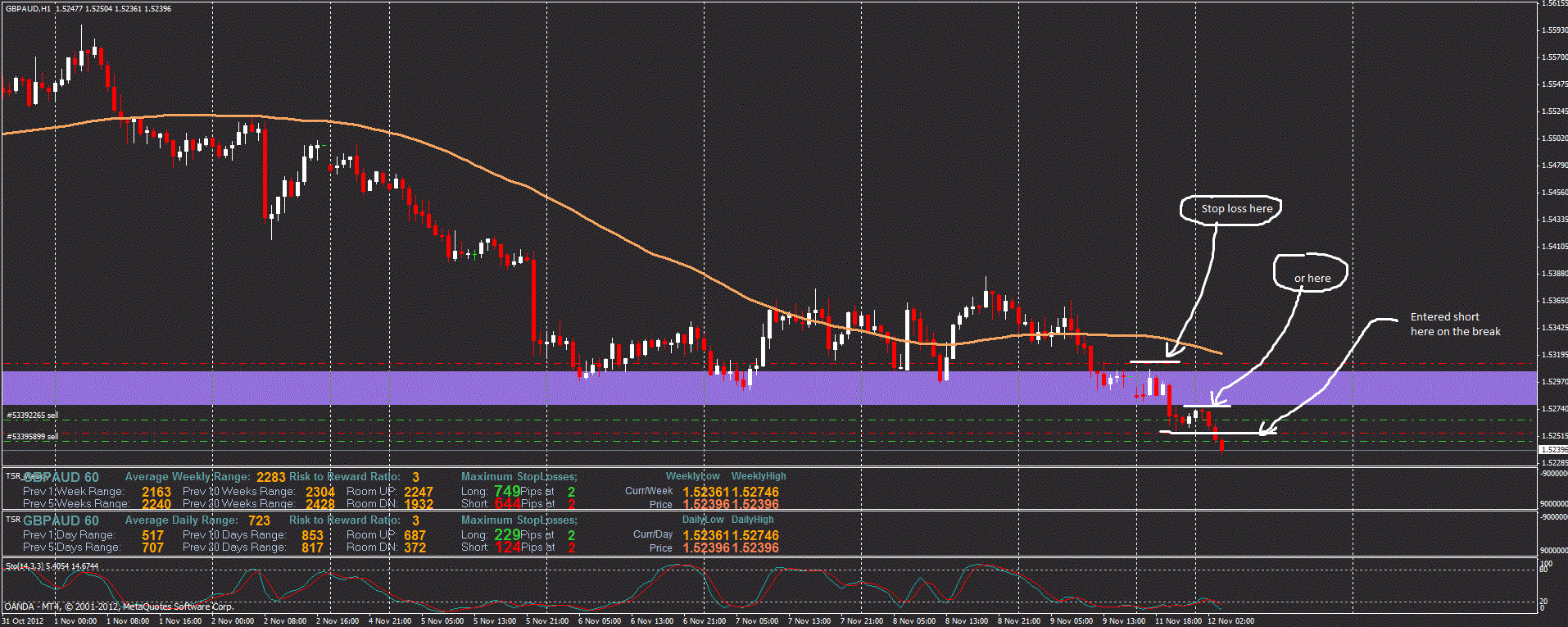The width and height of the screenshot is (1568, 627).
Task: Click the Average Weekly Range value 2283
Action: [271, 477]
